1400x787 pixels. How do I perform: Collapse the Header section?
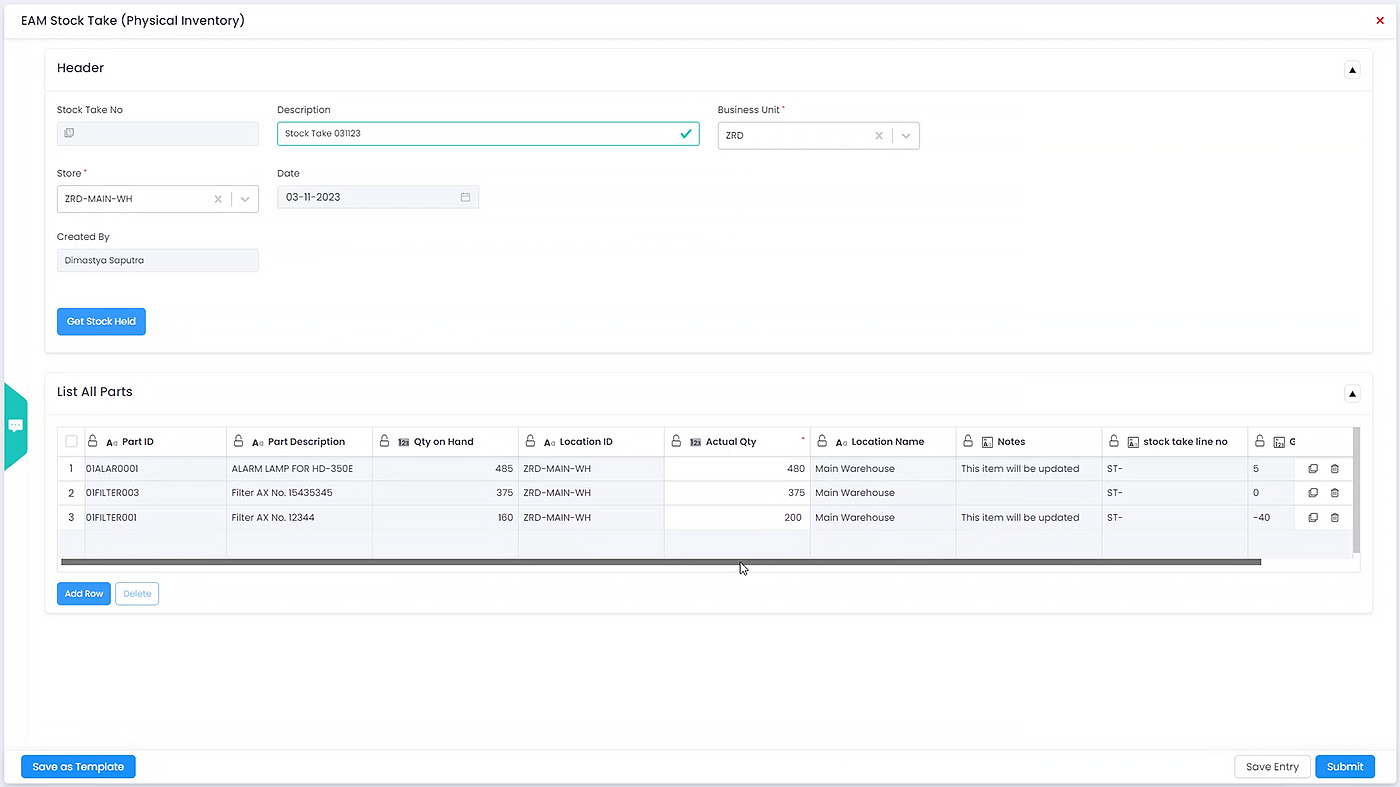[x=1352, y=70]
